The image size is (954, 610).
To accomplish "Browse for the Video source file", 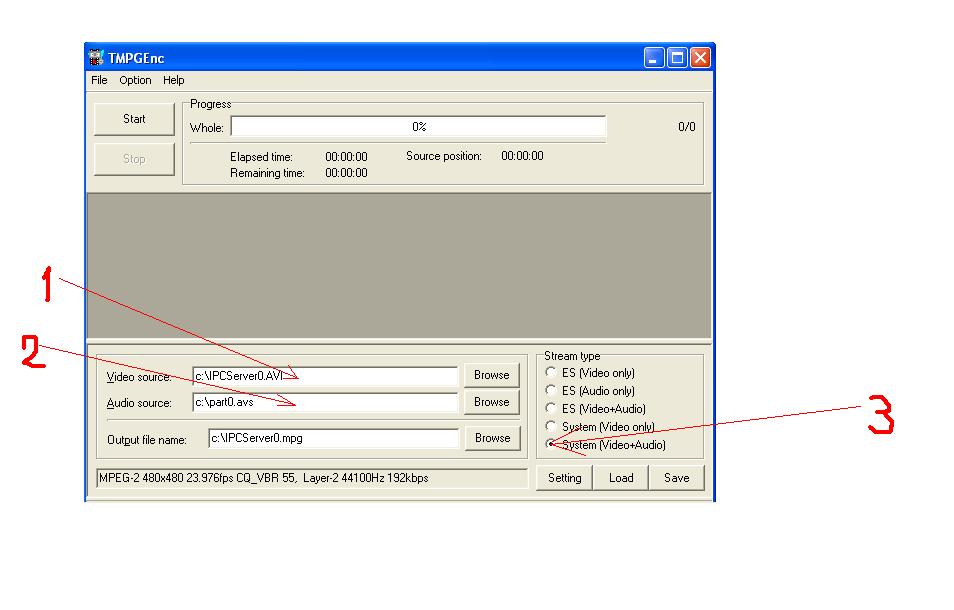I will (x=491, y=375).
